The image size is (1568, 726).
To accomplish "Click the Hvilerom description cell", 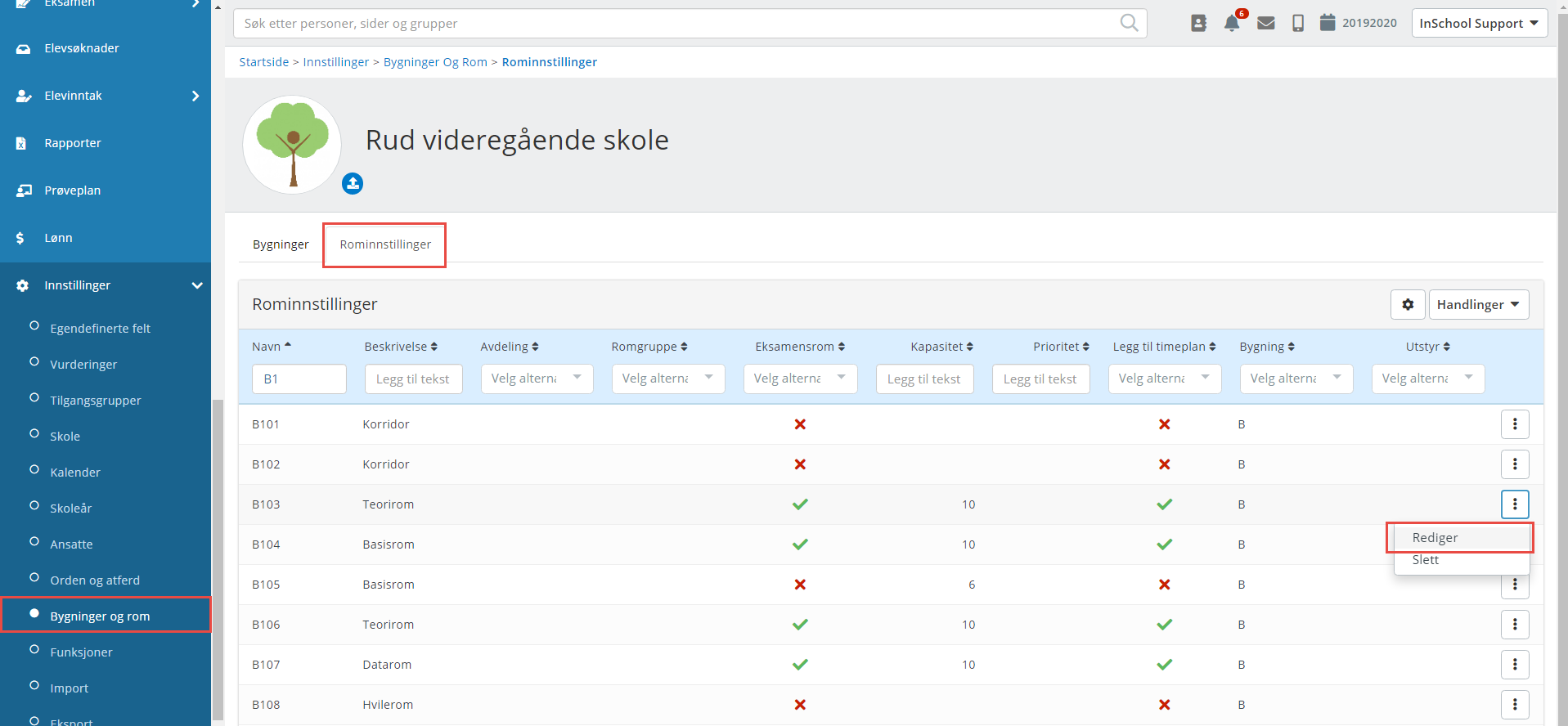I will pyautogui.click(x=388, y=705).
